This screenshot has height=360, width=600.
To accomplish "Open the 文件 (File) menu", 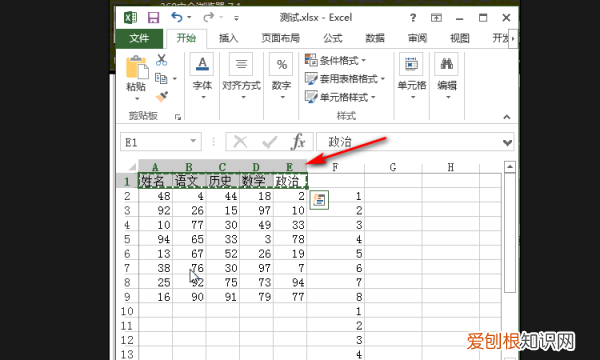I will (x=139, y=38).
